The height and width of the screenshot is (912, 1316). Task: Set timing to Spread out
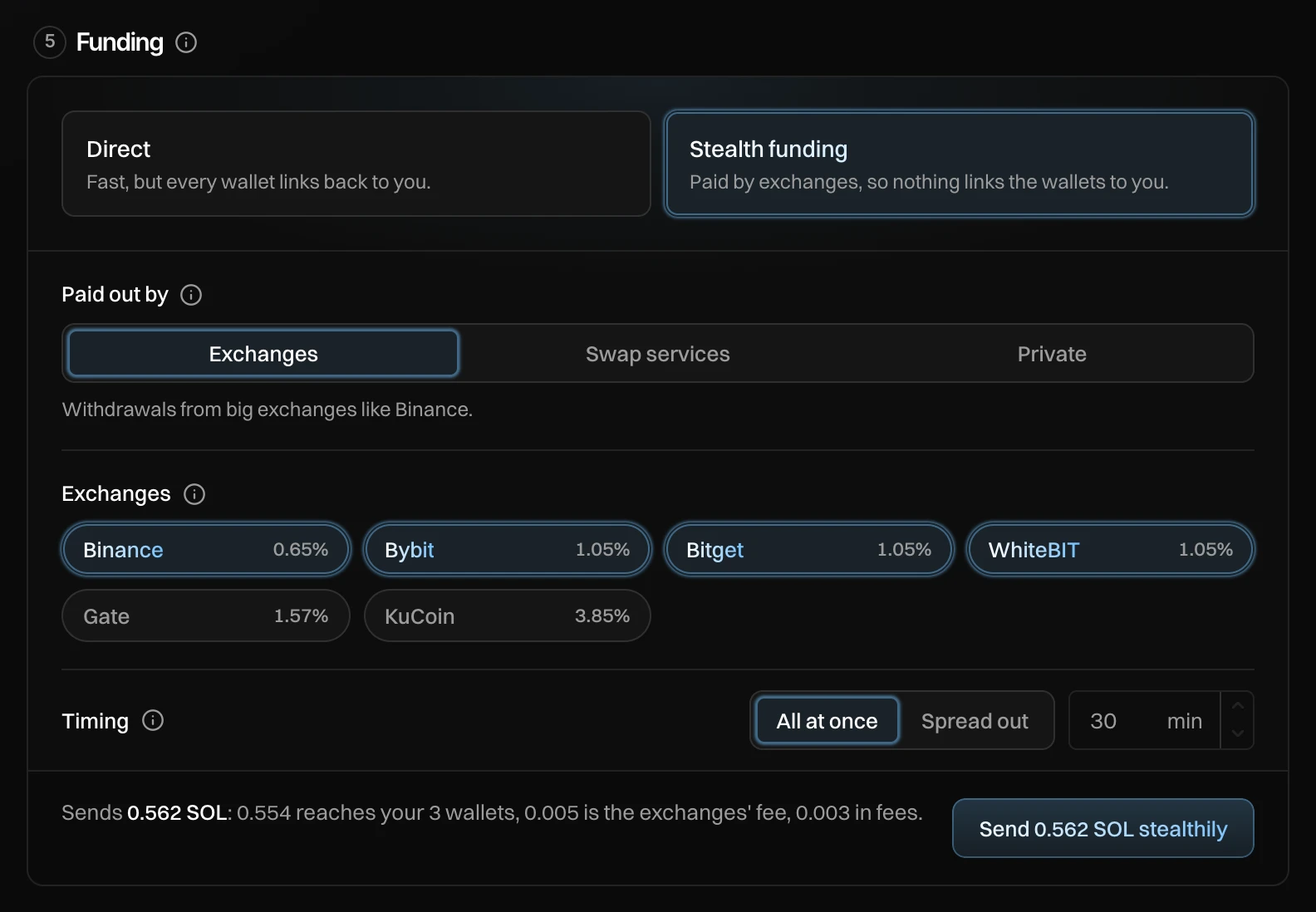coord(975,721)
